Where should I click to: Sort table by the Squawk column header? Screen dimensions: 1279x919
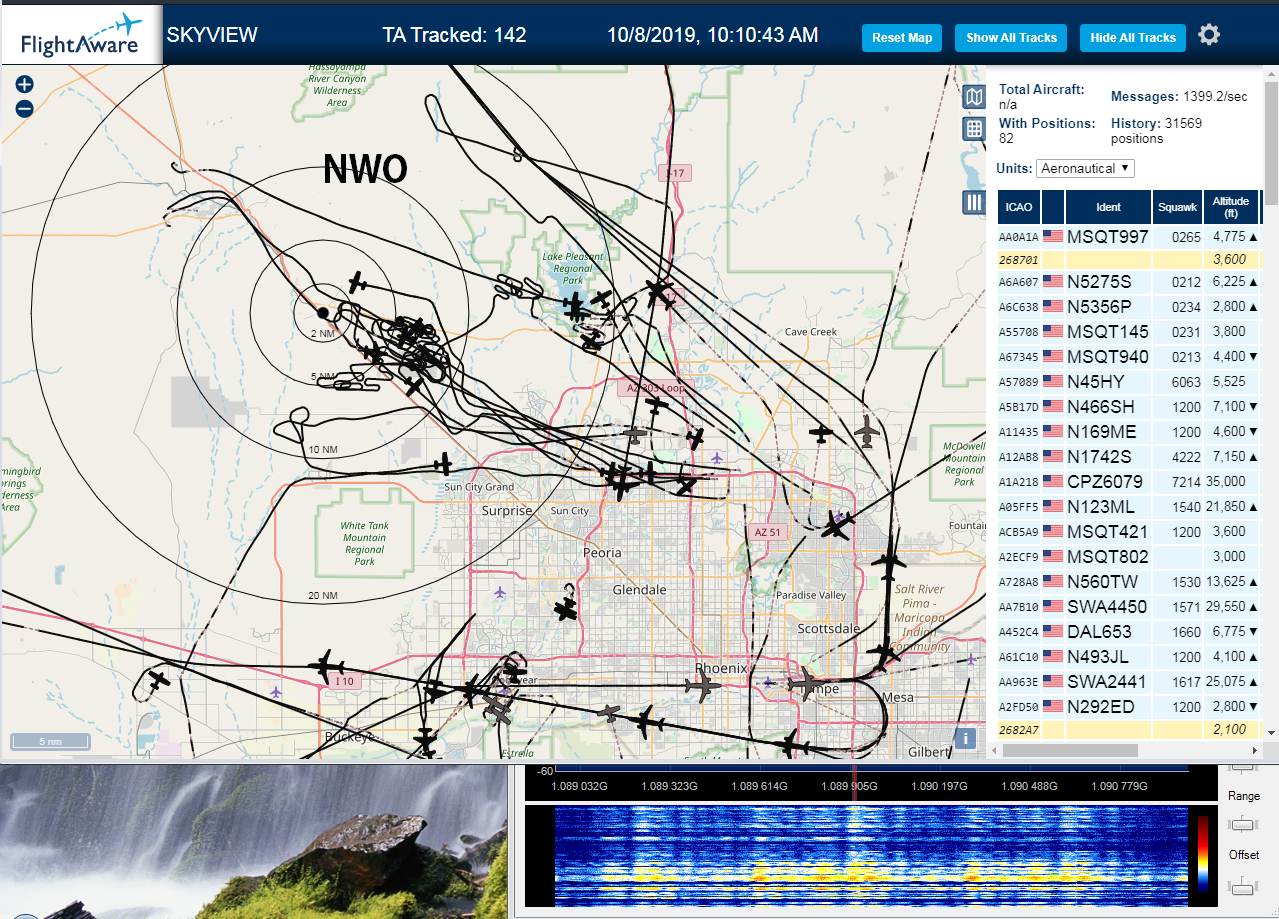click(x=1177, y=207)
